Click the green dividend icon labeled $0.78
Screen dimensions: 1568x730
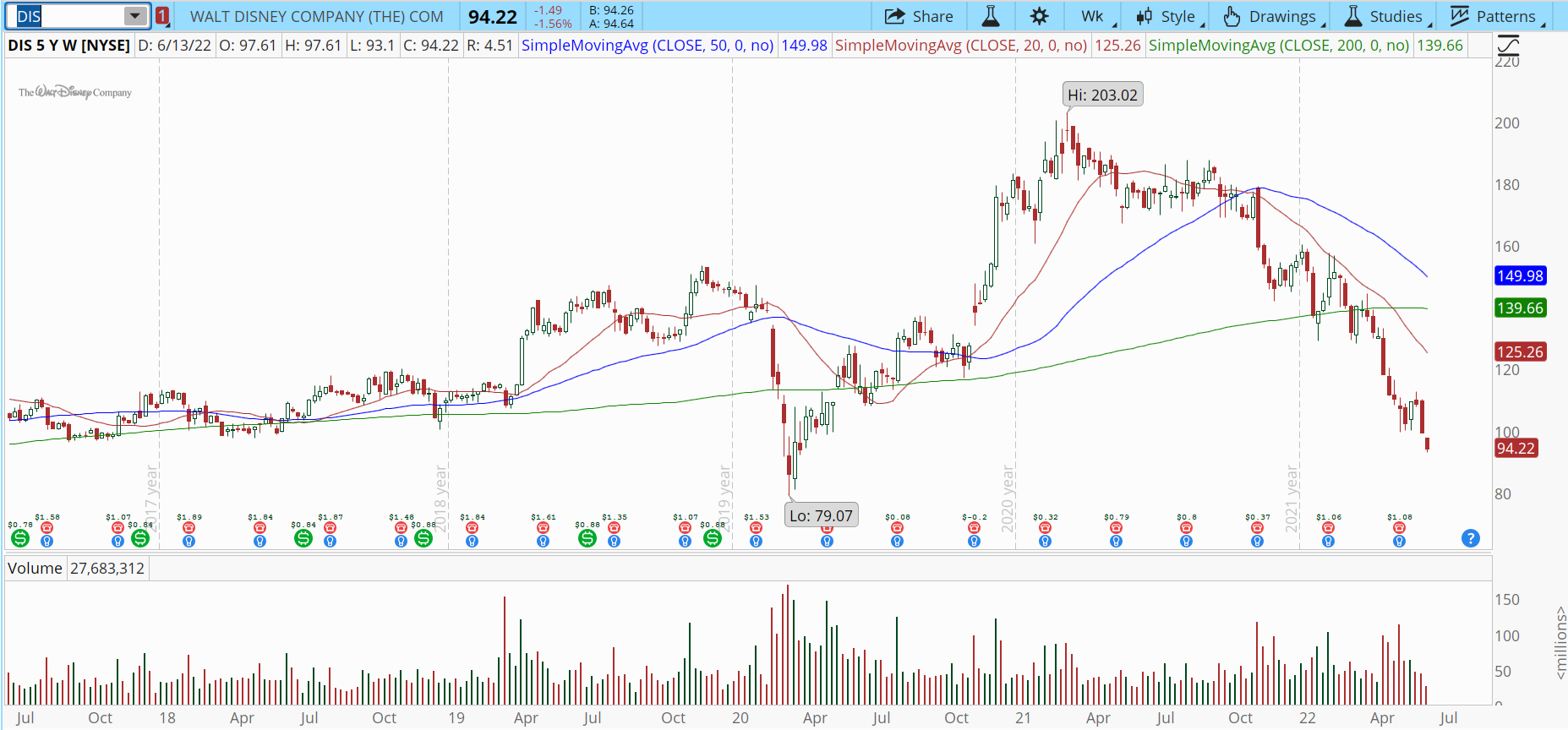pyautogui.click(x=20, y=538)
